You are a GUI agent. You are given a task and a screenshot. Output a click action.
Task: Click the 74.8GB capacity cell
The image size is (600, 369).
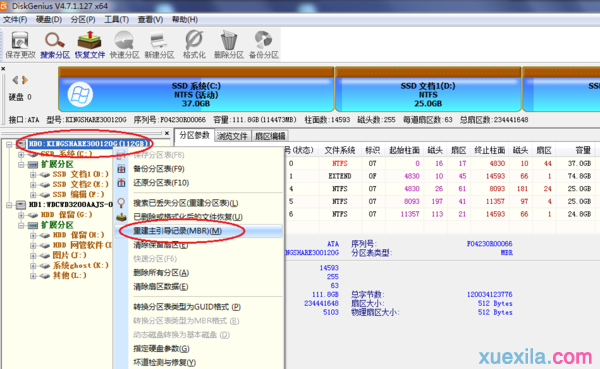(579, 176)
